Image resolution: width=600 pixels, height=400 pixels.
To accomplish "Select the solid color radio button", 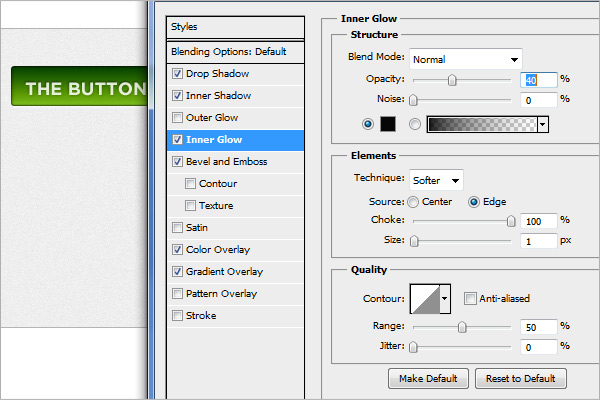I will [x=368, y=124].
